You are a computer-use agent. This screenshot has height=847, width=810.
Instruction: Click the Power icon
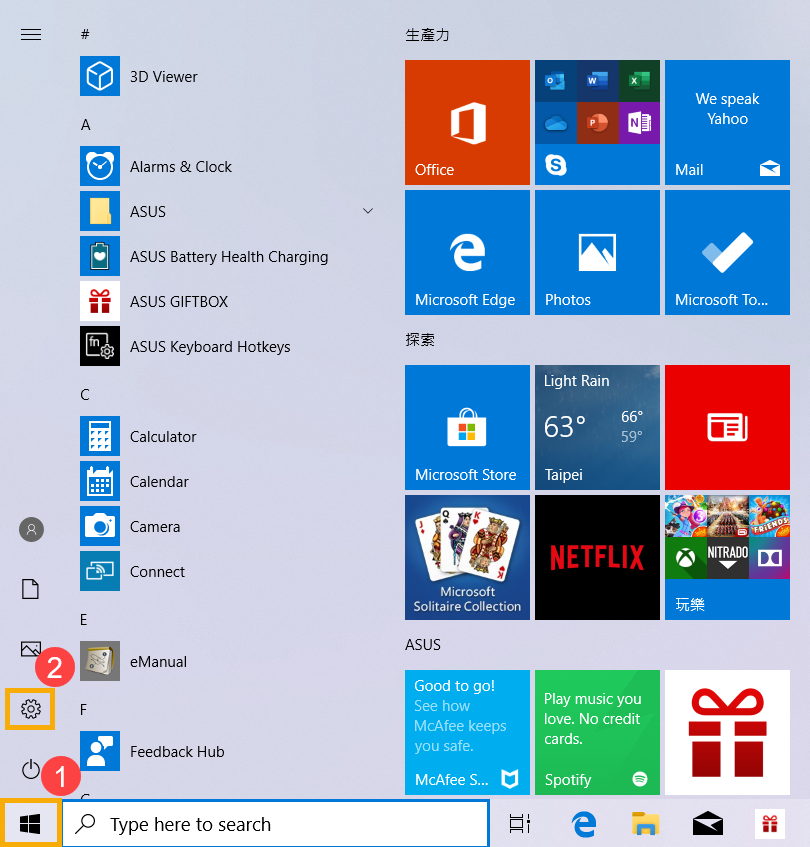point(31,769)
